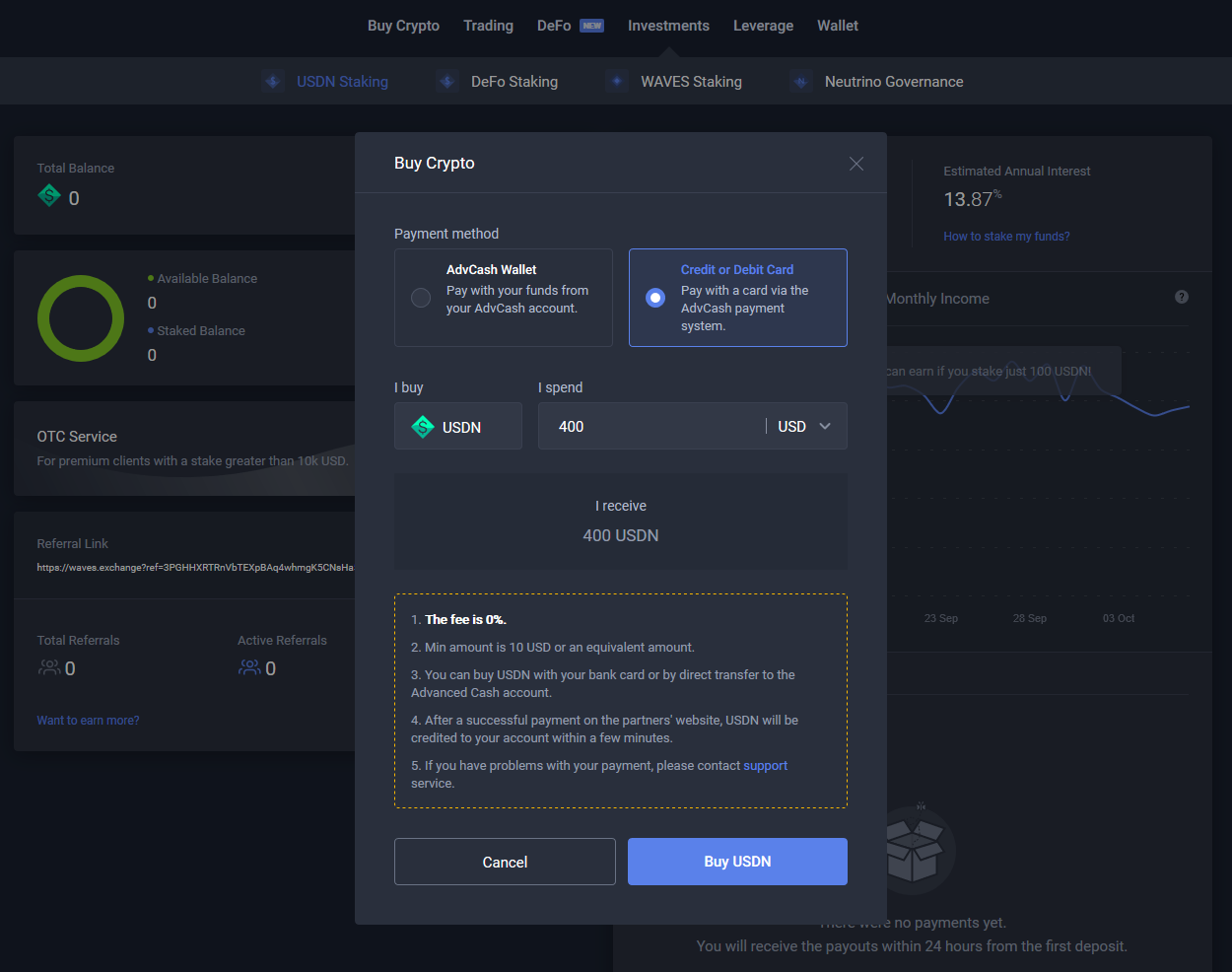Click the I spend amount field
Viewport: 1232px width, 972px height.
(650, 426)
